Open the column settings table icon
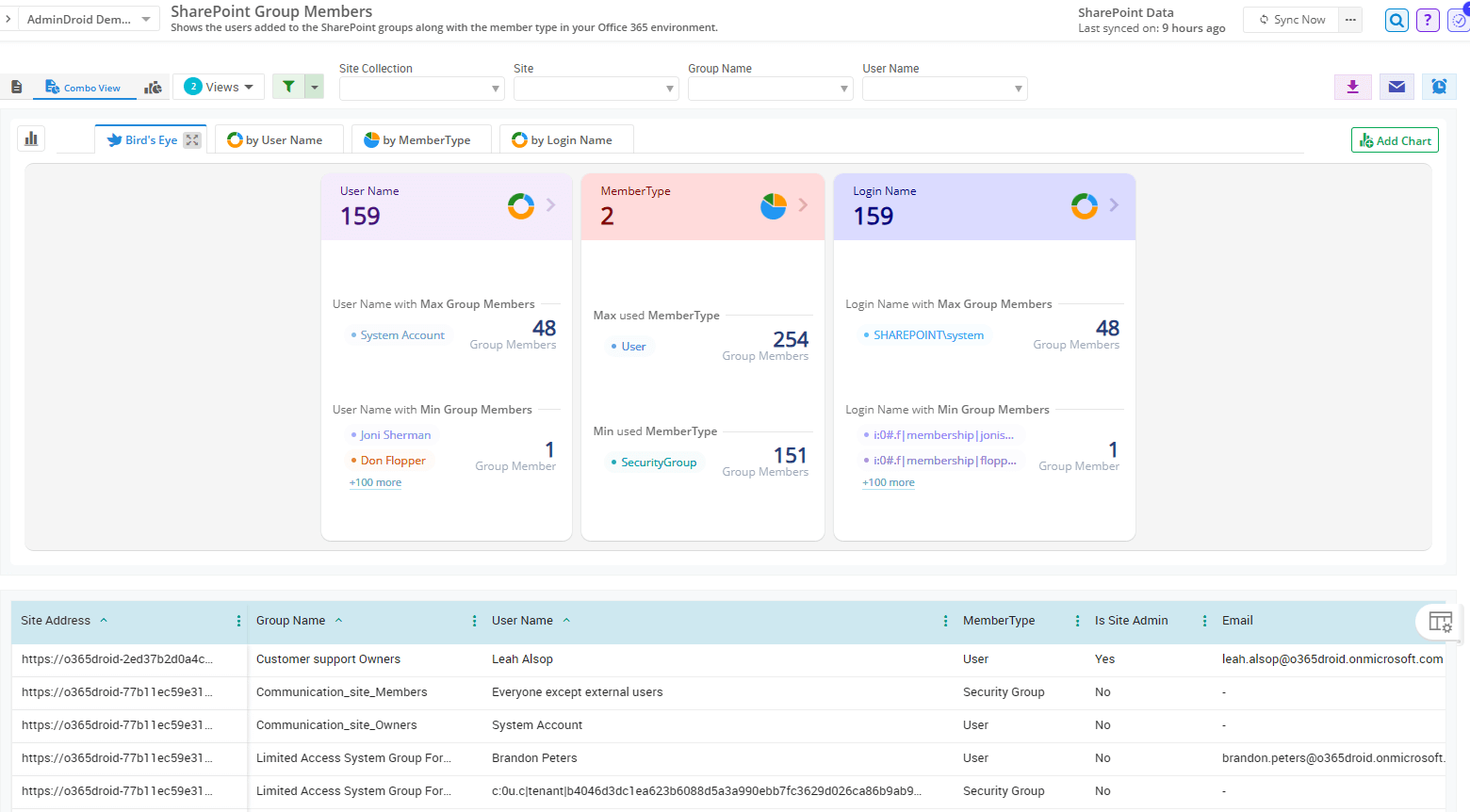Screen dimensions: 1470x812 coord(1440,622)
